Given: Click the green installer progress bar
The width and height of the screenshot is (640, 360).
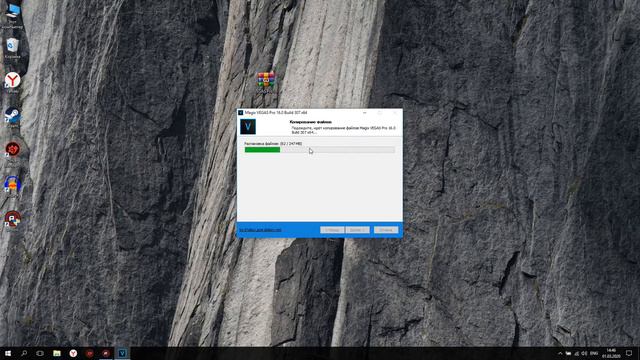Looking at the screenshot, I should point(320,150).
